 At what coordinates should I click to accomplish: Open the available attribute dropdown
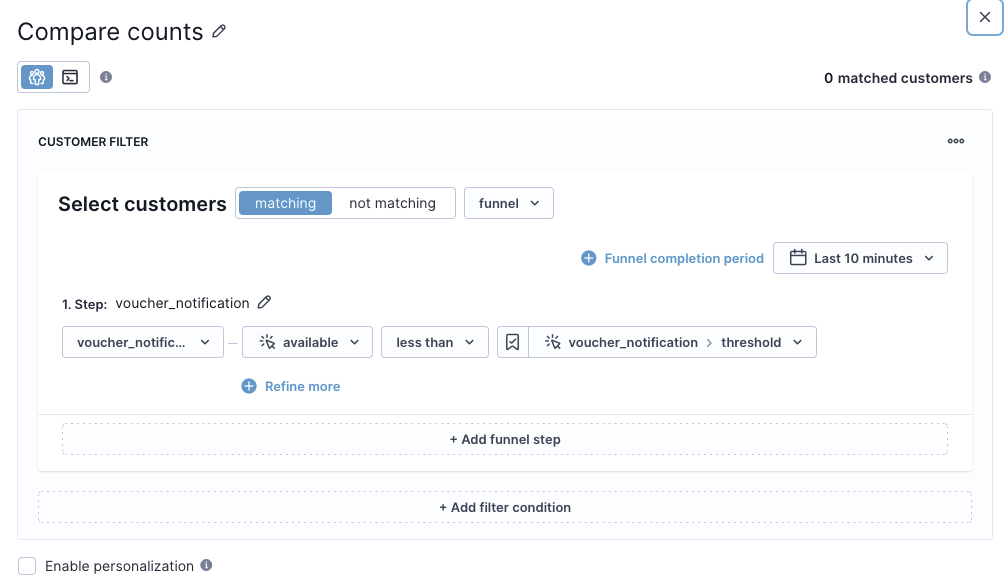(x=307, y=342)
